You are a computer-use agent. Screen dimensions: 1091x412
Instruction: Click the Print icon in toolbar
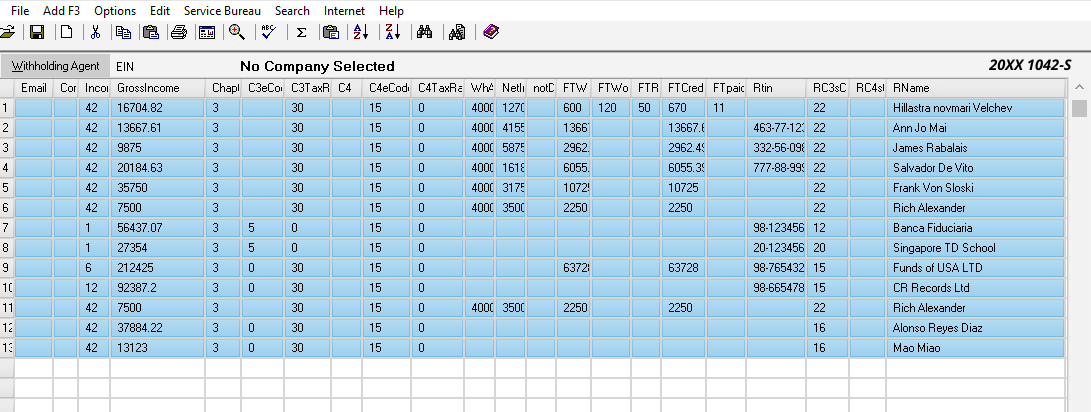pyautogui.click(x=178, y=32)
